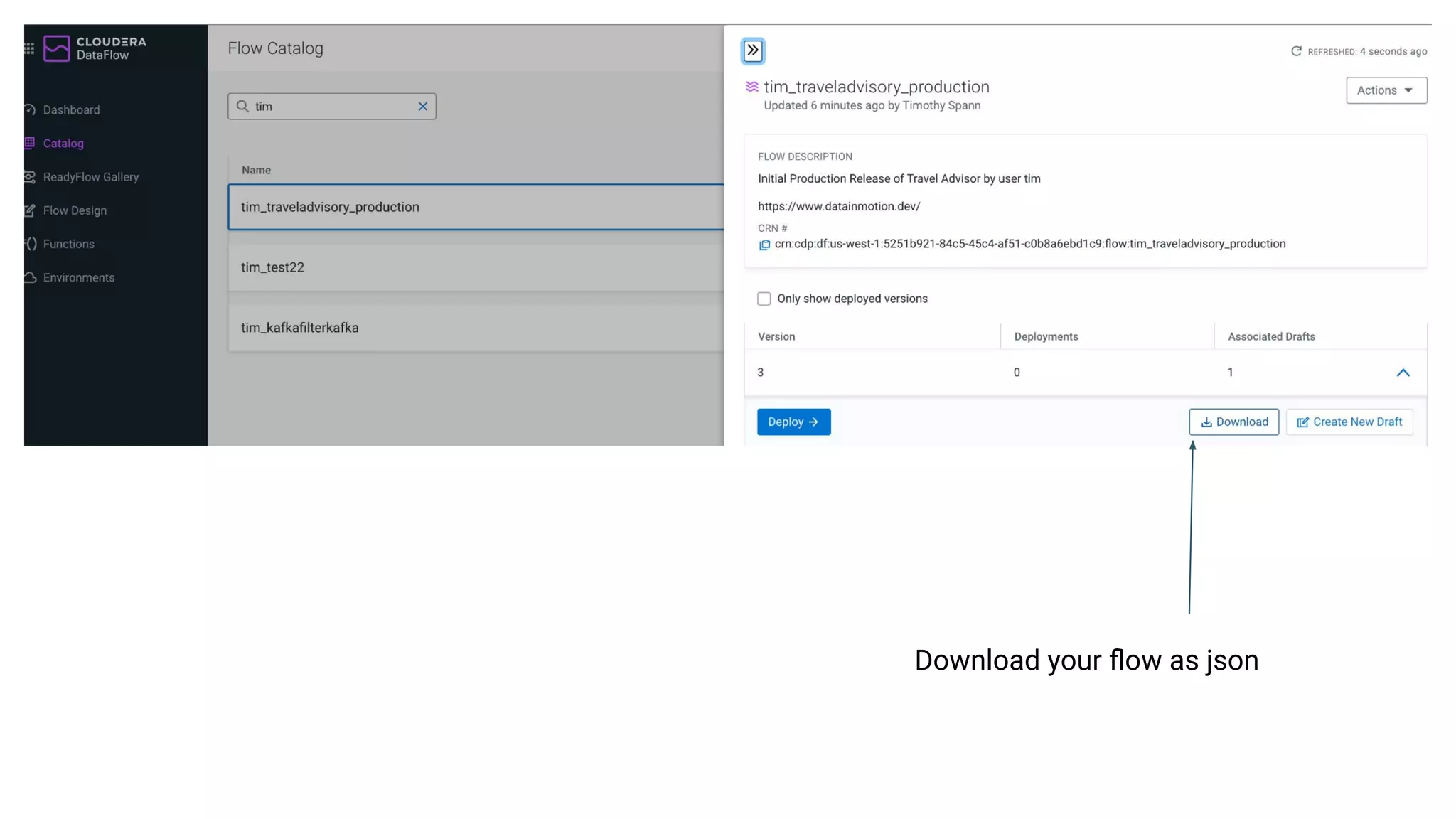Screen dimensions: 1456x819
Task: Select the tim_test22 flow row
Action: point(476,267)
